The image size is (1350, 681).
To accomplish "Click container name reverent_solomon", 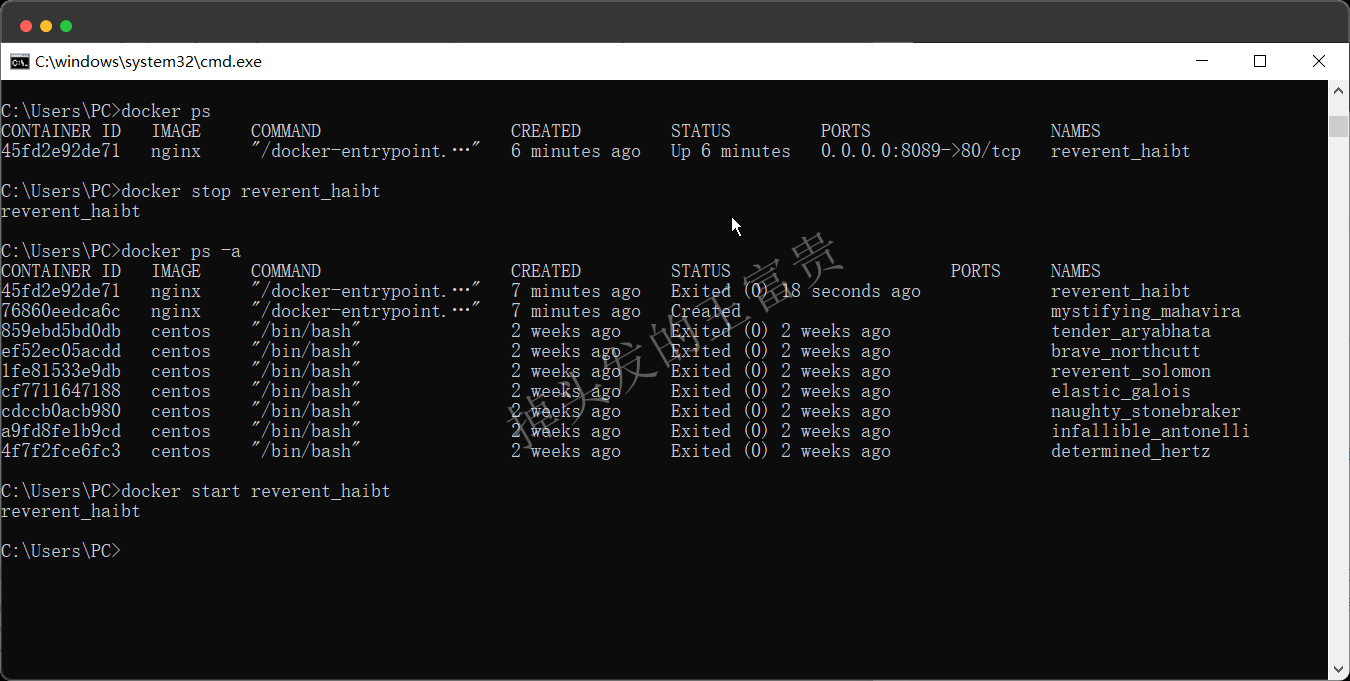I will tap(1131, 371).
